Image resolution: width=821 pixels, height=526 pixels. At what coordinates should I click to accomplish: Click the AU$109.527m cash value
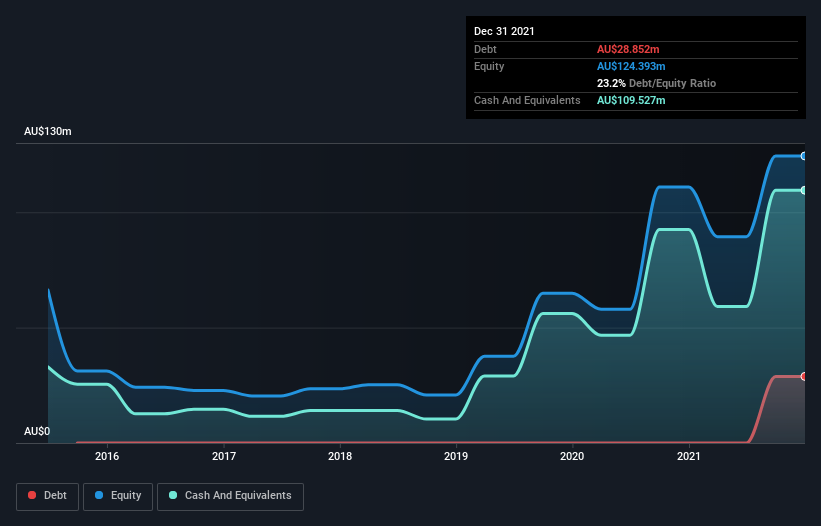pyautogui.click(x=631, y=100)
